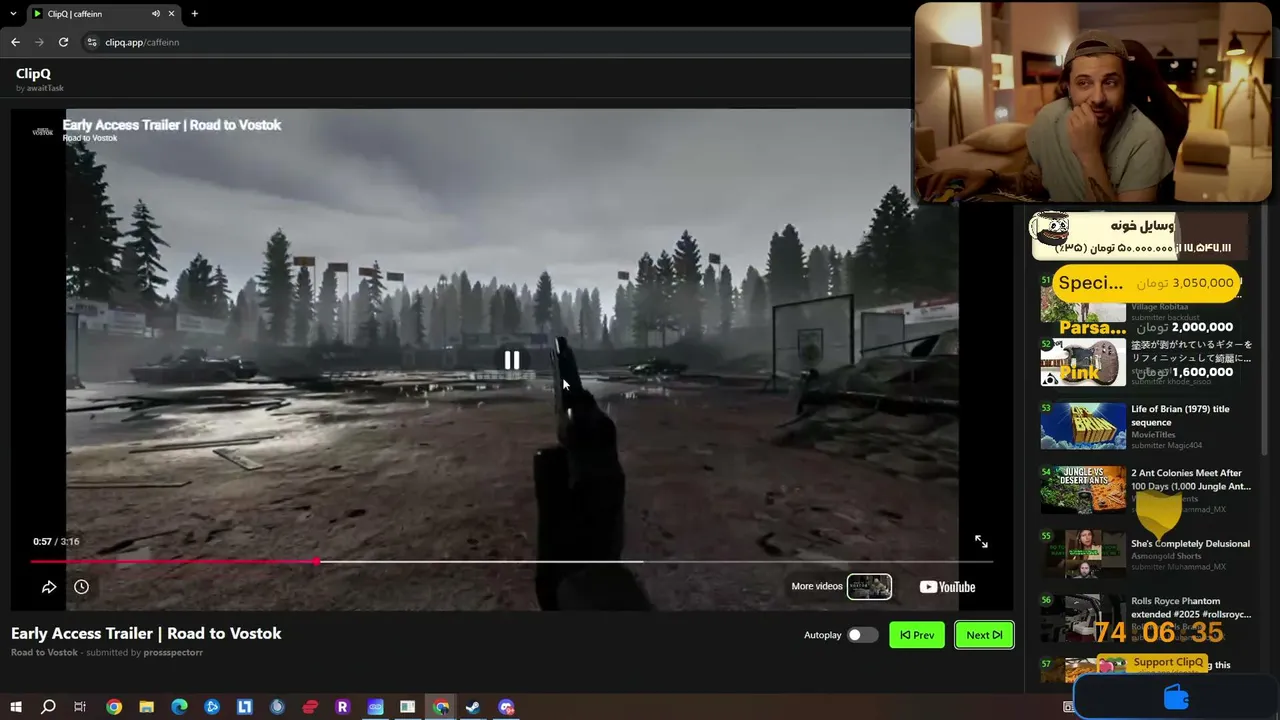
Task: Open the purple R app on the taskbar
Action: [342, 707]
